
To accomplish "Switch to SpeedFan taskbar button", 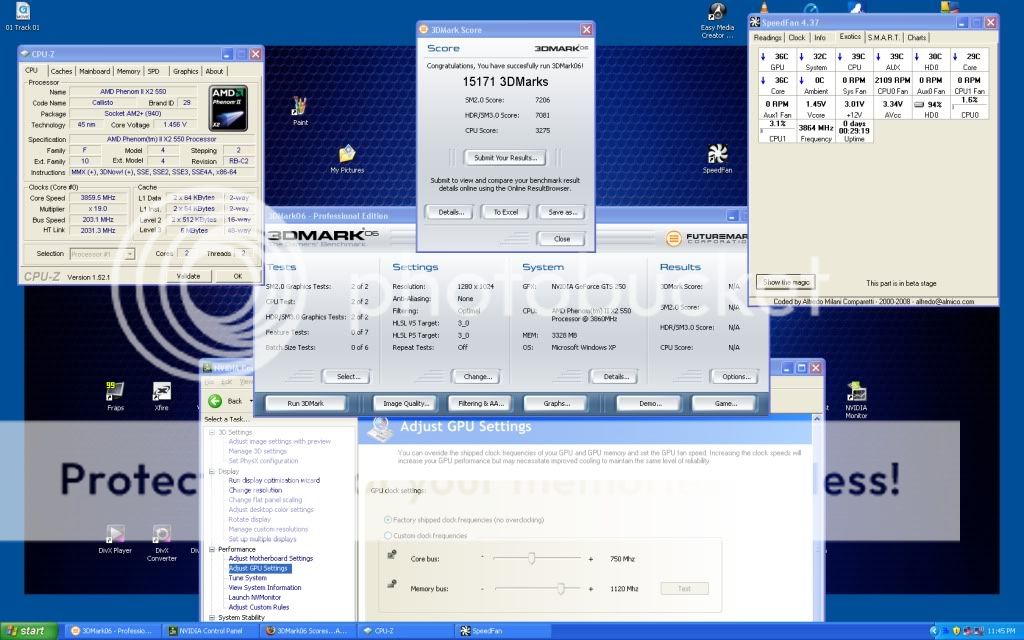I will pyautogui.click(x=502, y=631).
